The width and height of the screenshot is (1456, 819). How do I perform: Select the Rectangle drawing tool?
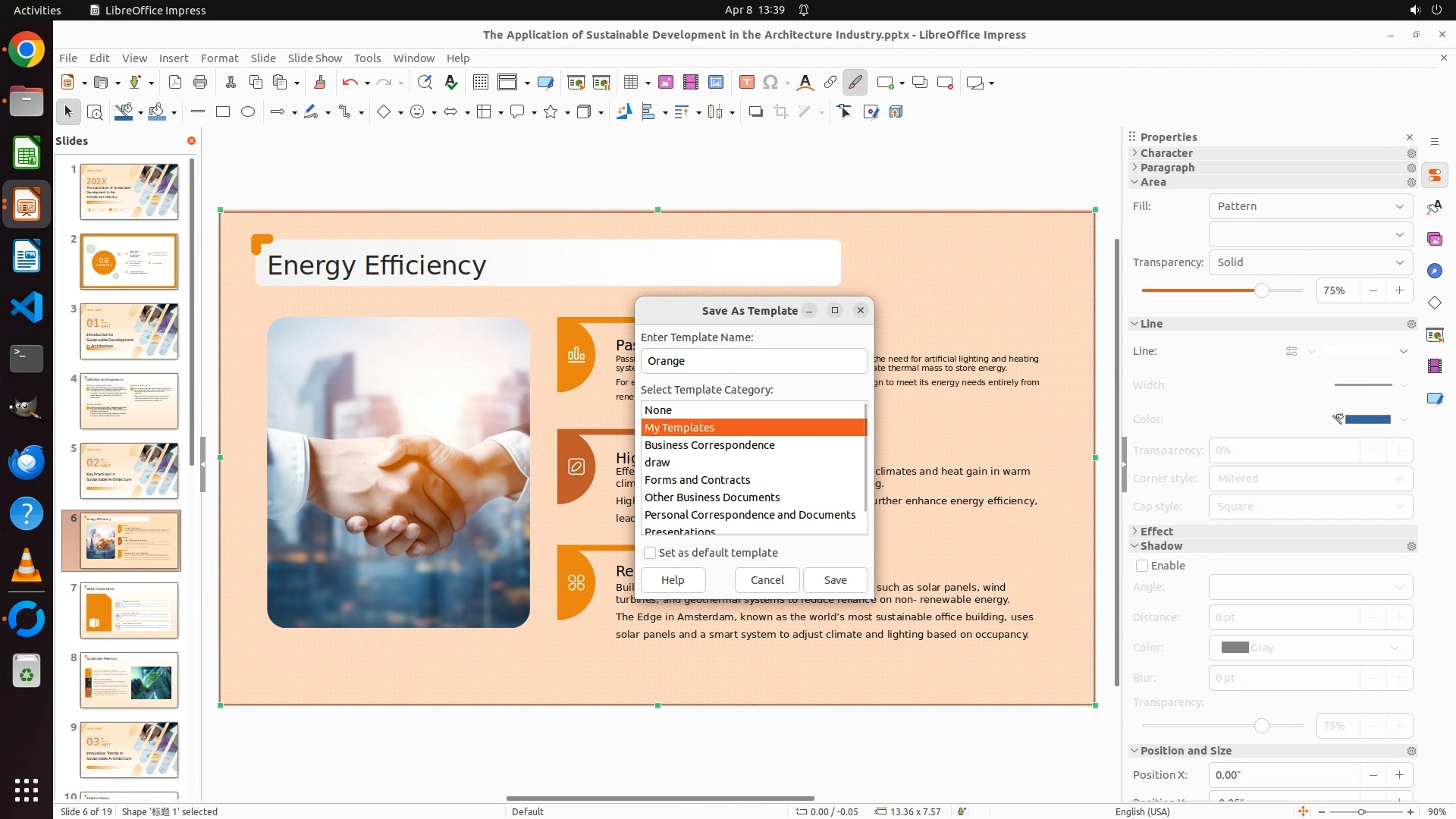(x=223, y=112)
